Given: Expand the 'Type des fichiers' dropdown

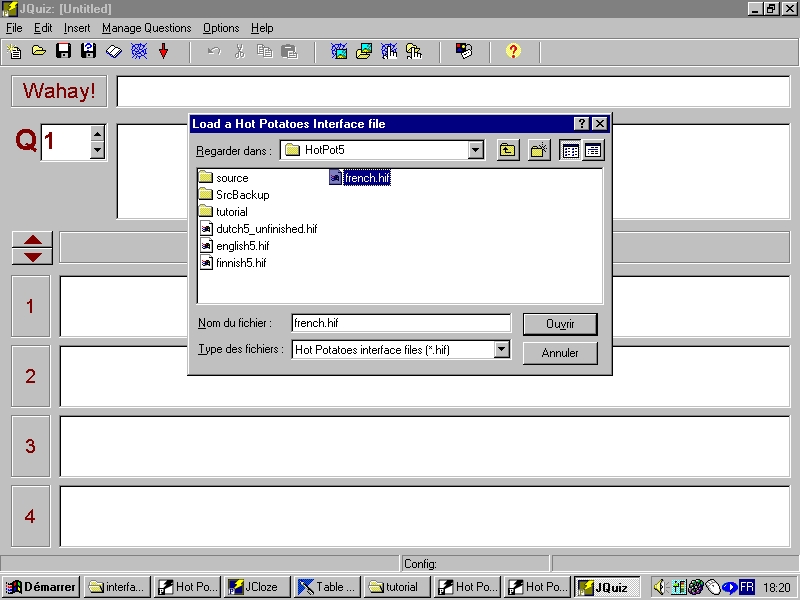Looking at the screenshot, I should click(x=502, y=349).
